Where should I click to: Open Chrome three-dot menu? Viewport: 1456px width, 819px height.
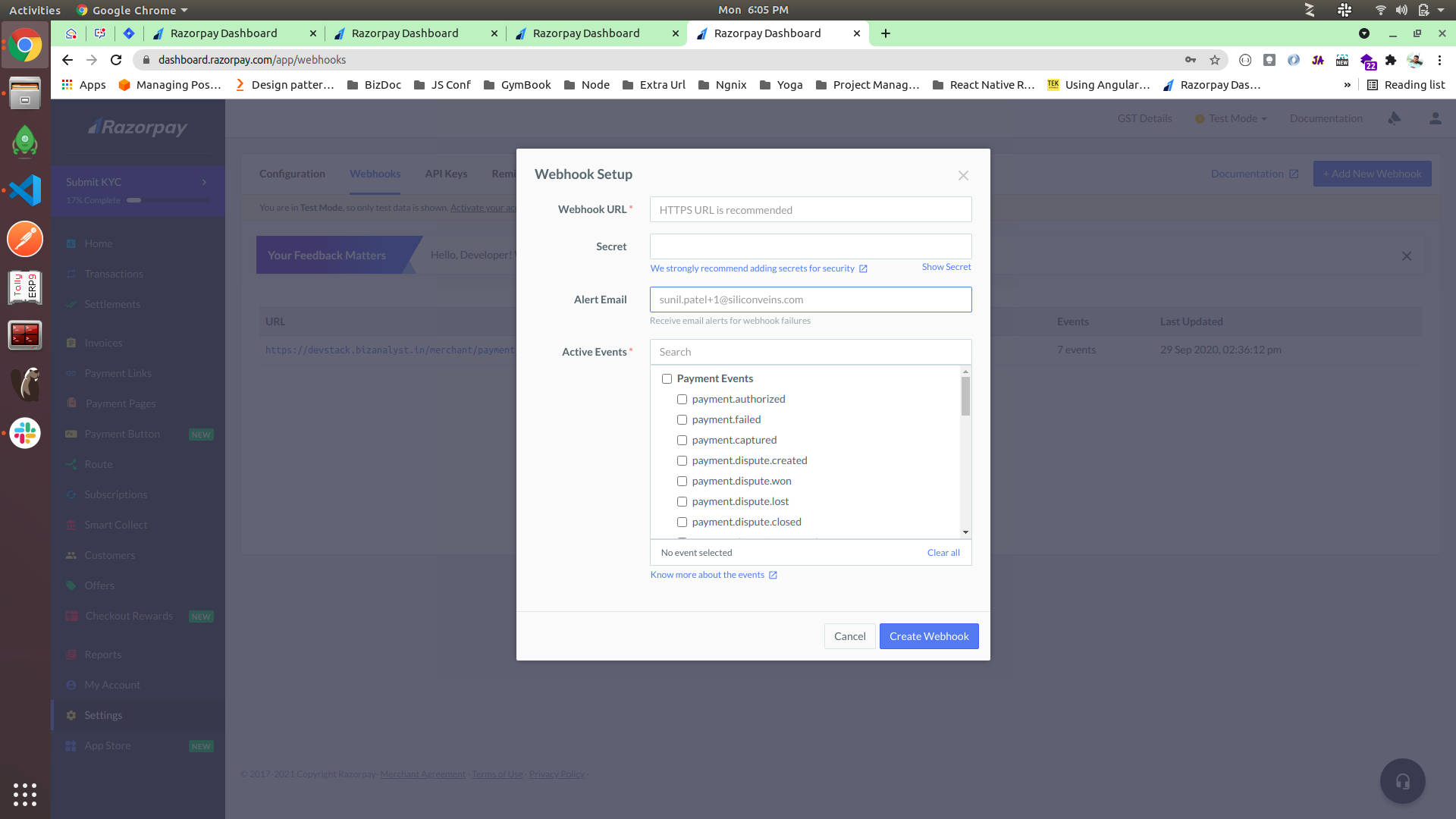tap(1439, 60)
